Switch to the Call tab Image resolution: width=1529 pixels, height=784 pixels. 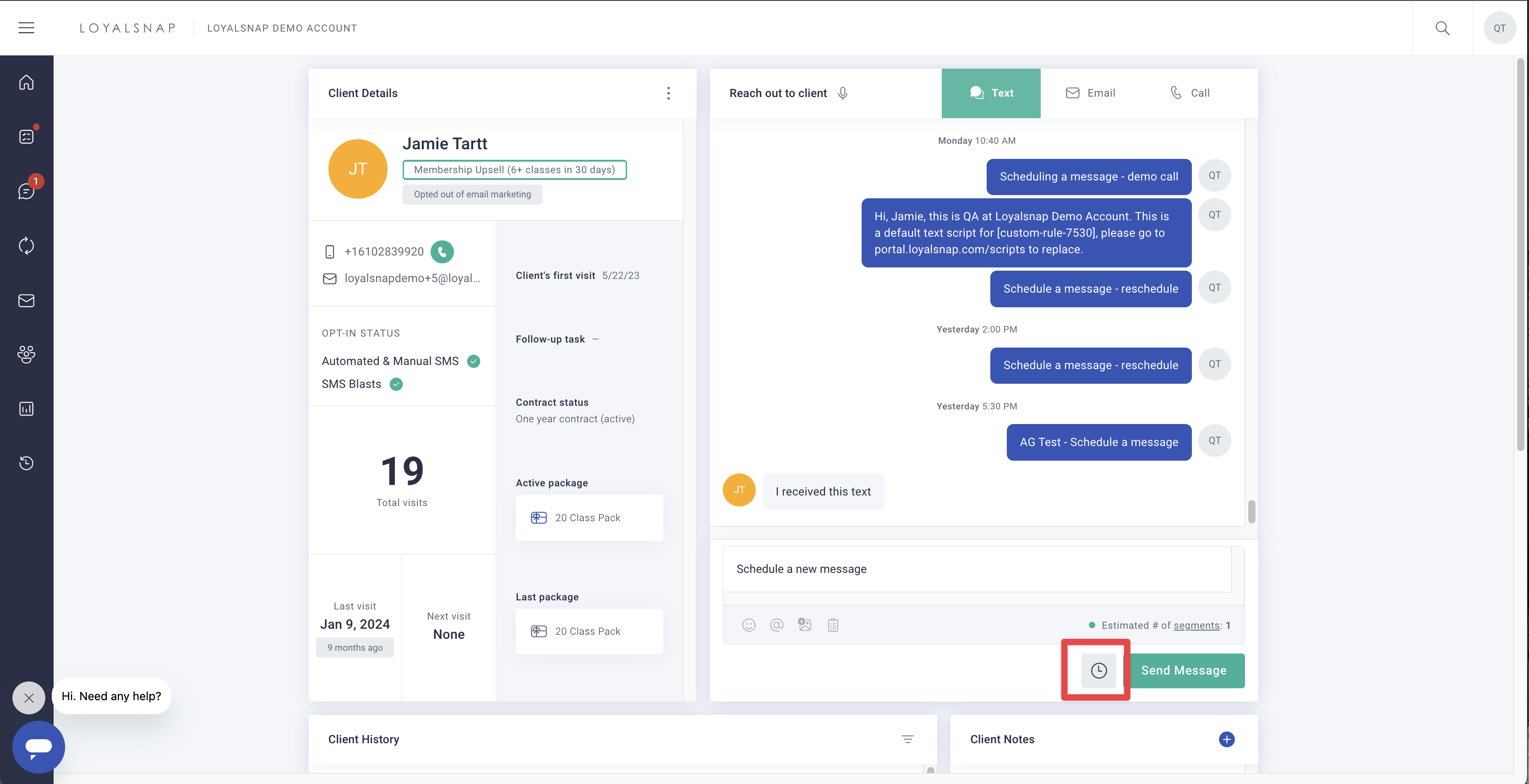click(x=1189, y=93)
